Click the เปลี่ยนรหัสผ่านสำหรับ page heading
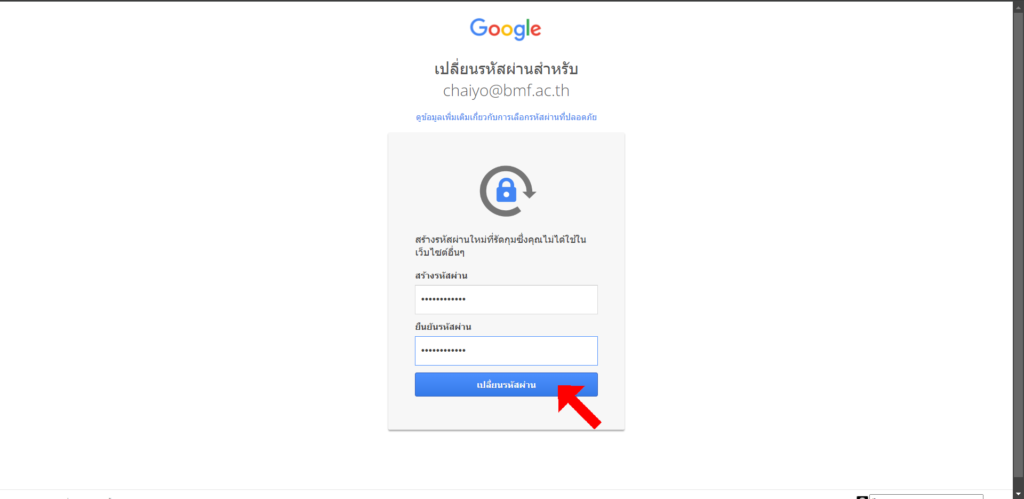Viewport: 1024px width, 499px height. click(506, 69)
